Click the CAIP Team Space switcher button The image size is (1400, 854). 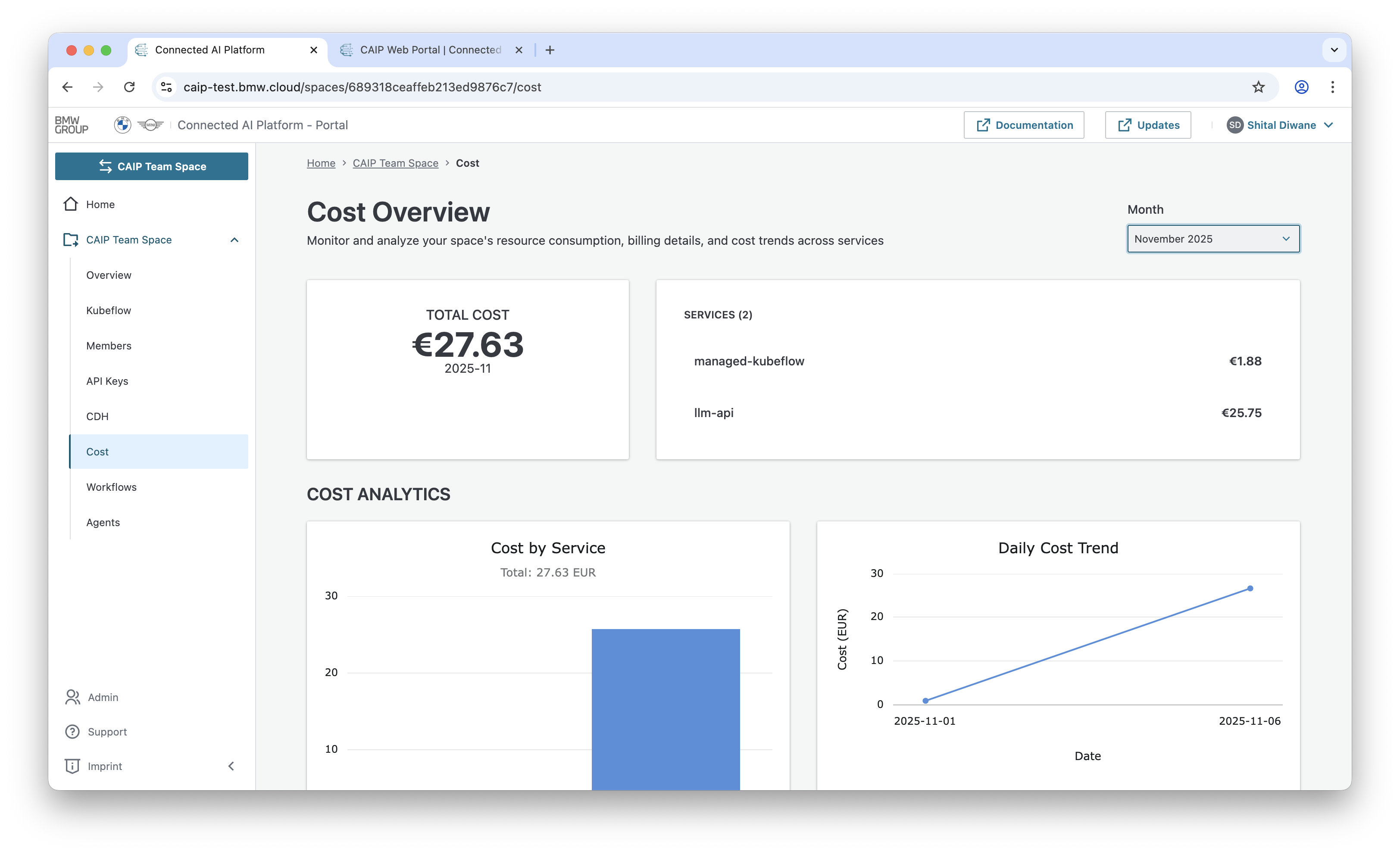pos(152,166)
